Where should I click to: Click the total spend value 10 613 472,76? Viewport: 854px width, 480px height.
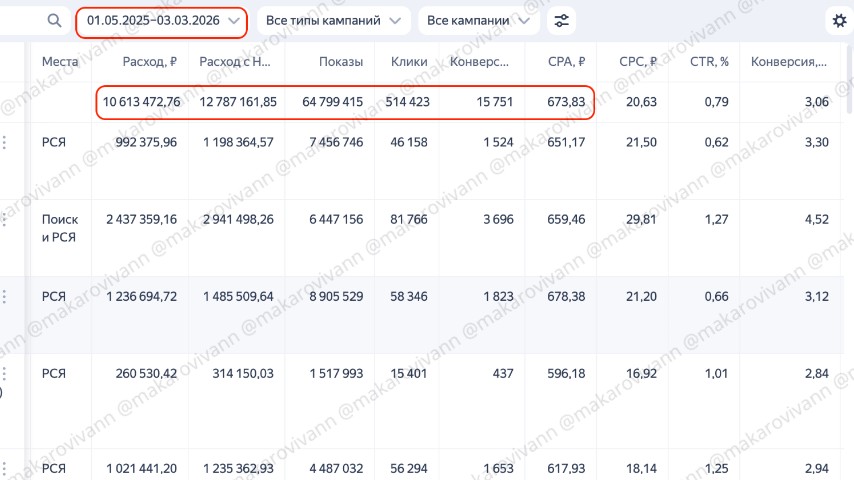tap(141, 102)
